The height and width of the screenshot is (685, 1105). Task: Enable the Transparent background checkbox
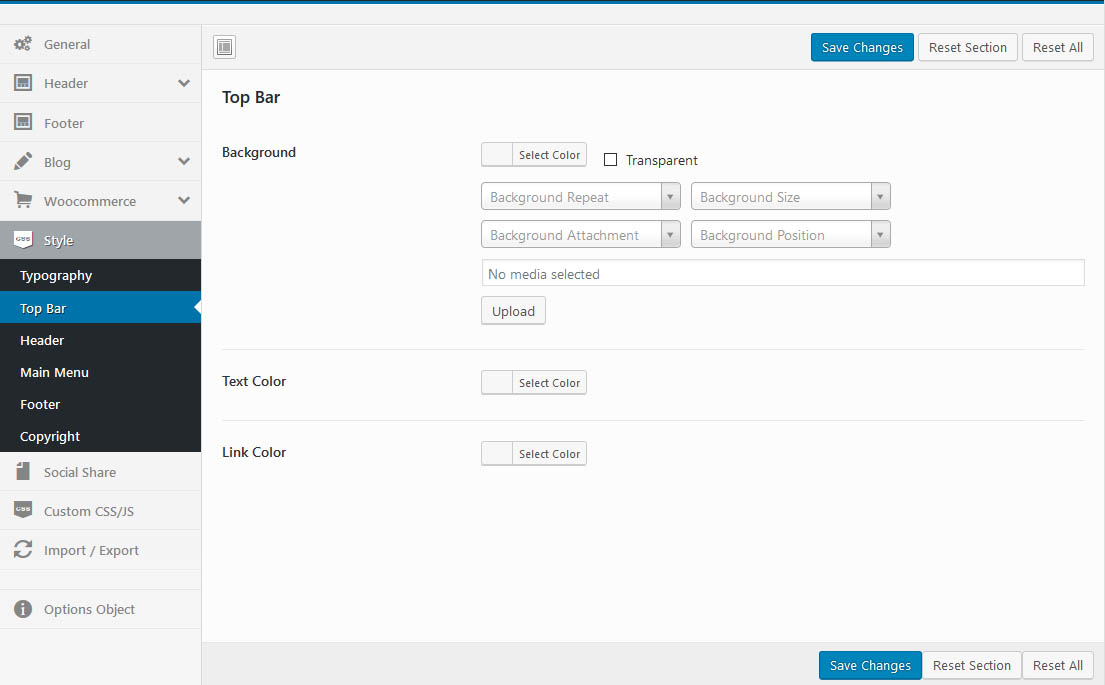(610, 160)
